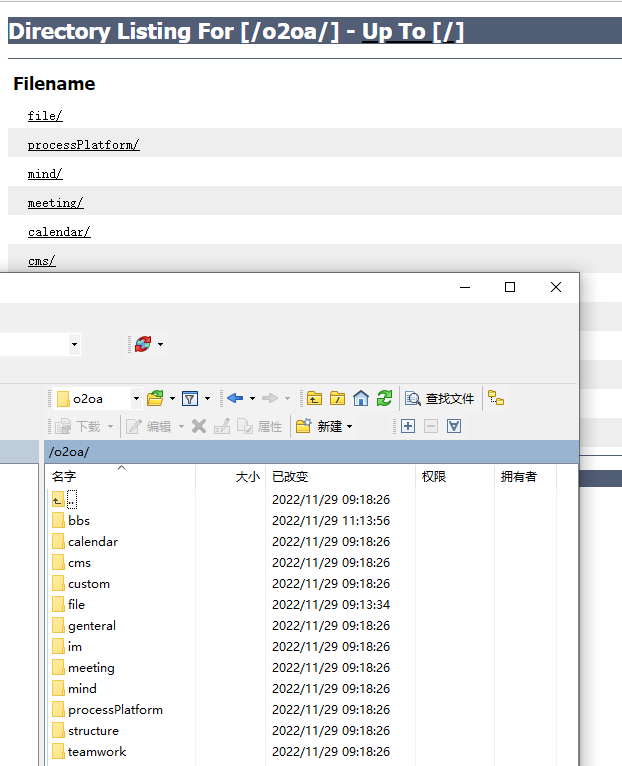This screenshot has height=766, width=622.
Task: Expand the 下载 dropdown arrow
Action: (x=110, y=426)
